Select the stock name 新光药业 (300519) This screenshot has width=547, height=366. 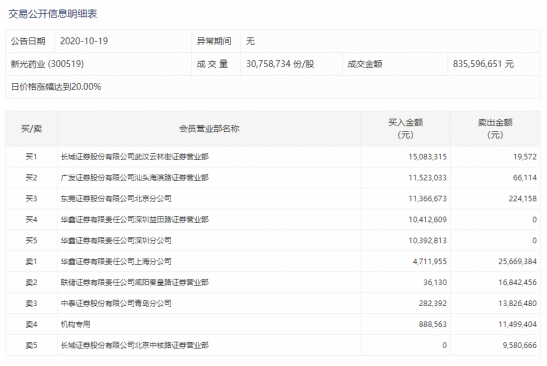(47, 64)
